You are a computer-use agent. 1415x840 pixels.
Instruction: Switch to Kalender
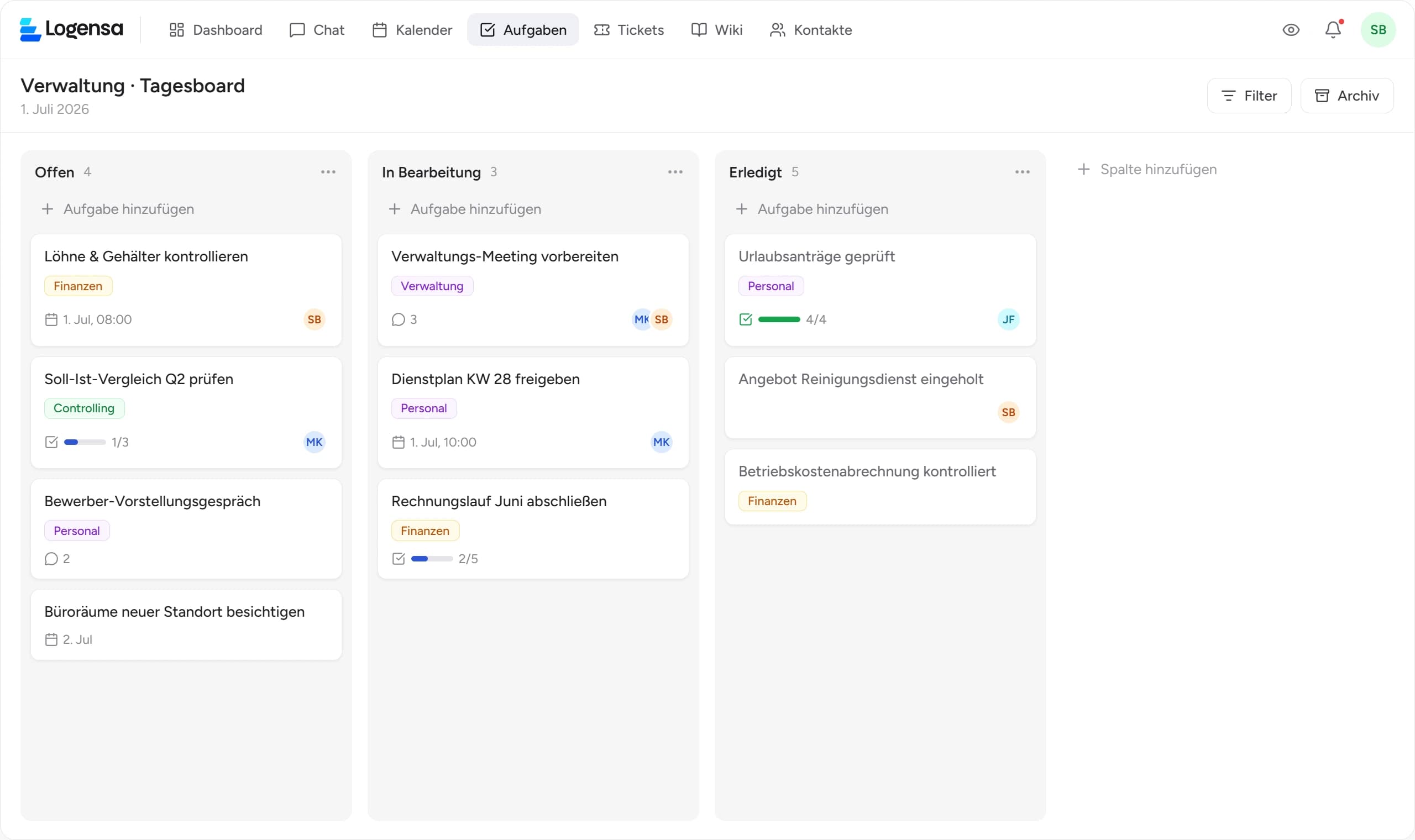coord(412,29)
